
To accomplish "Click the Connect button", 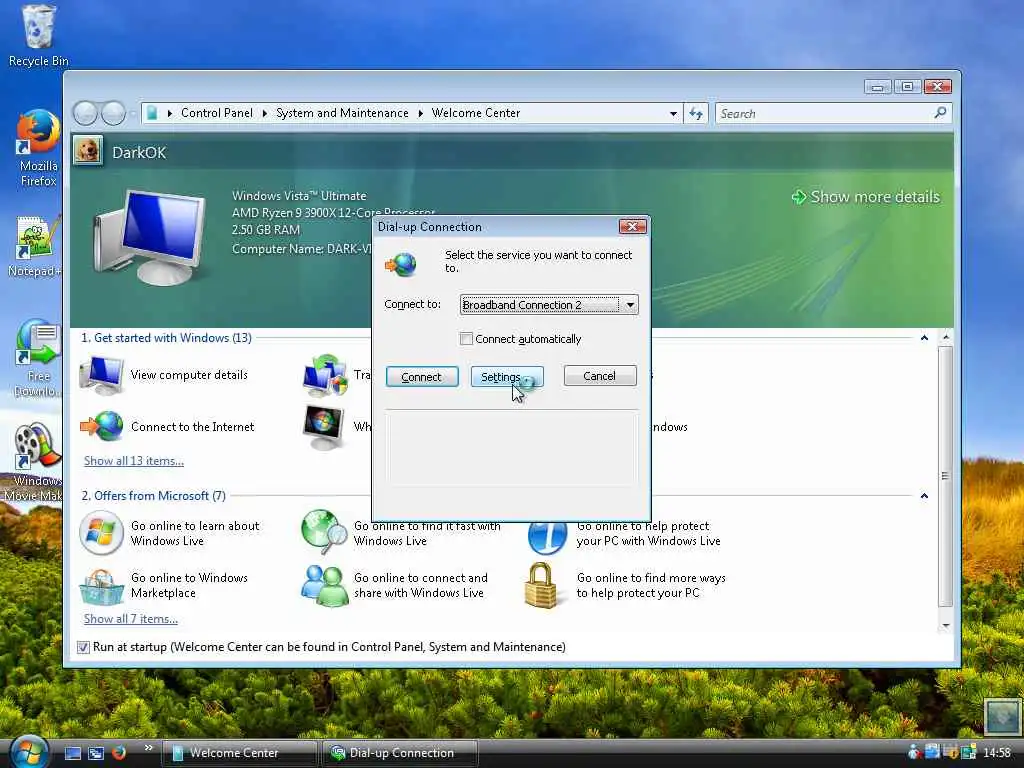I will [x=422, y=377].
